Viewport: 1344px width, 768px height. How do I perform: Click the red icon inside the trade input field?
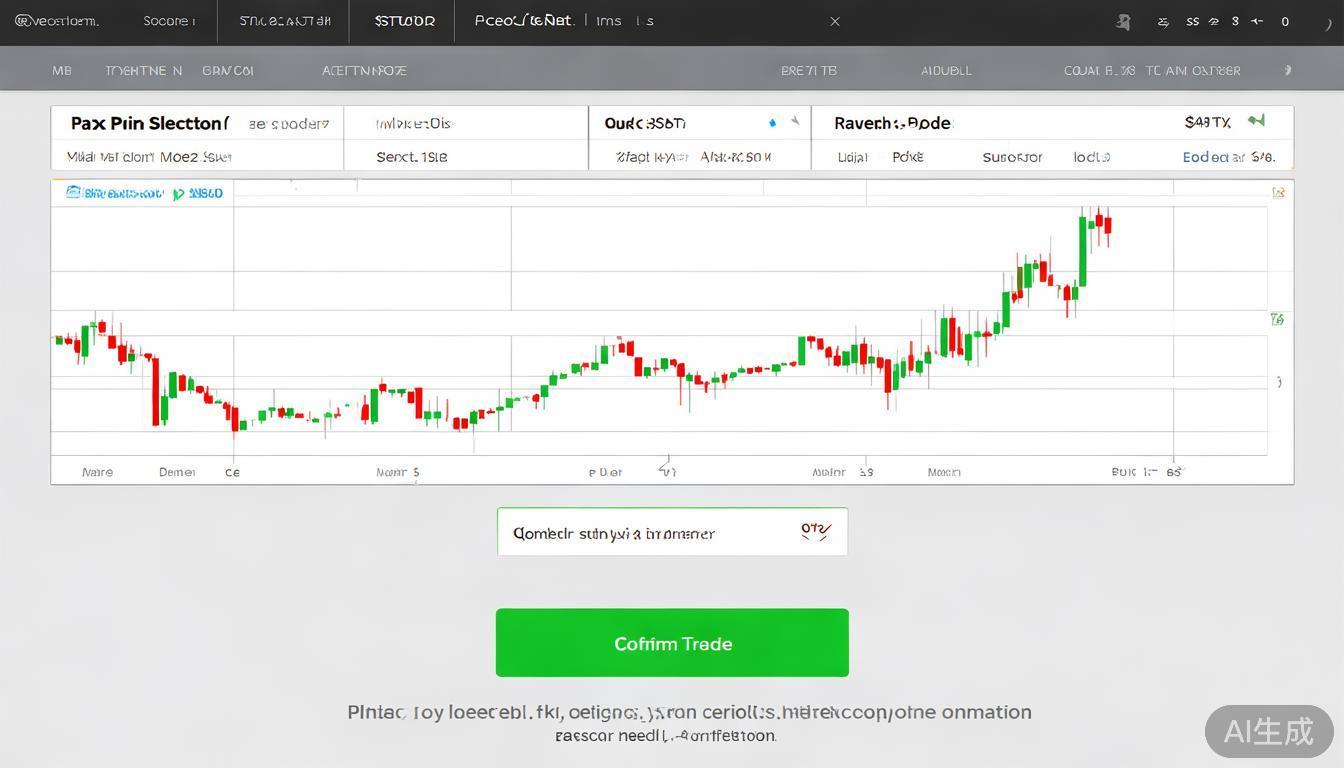coord(815,531)
